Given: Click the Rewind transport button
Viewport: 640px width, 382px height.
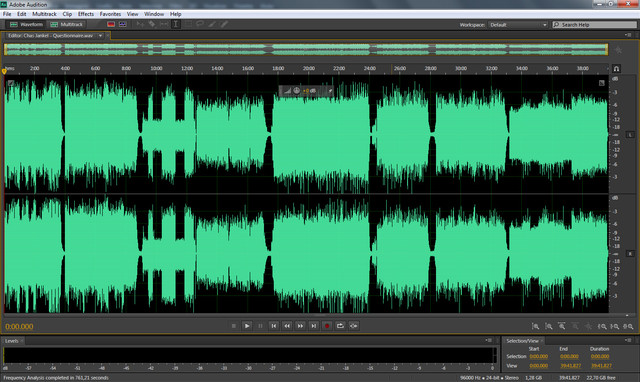Looking at the screenshot, I should [287, 326].
